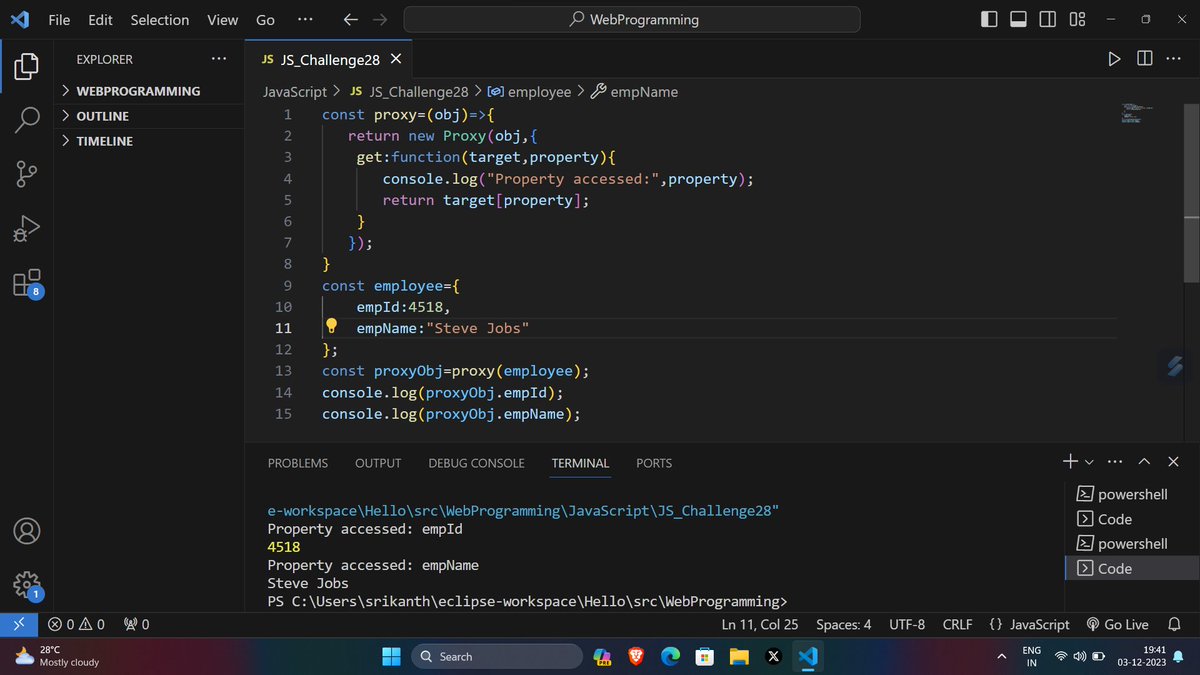1200x675 pixels.
Task: Click the ports forwarded indicator in status bar
Action: 136,624
